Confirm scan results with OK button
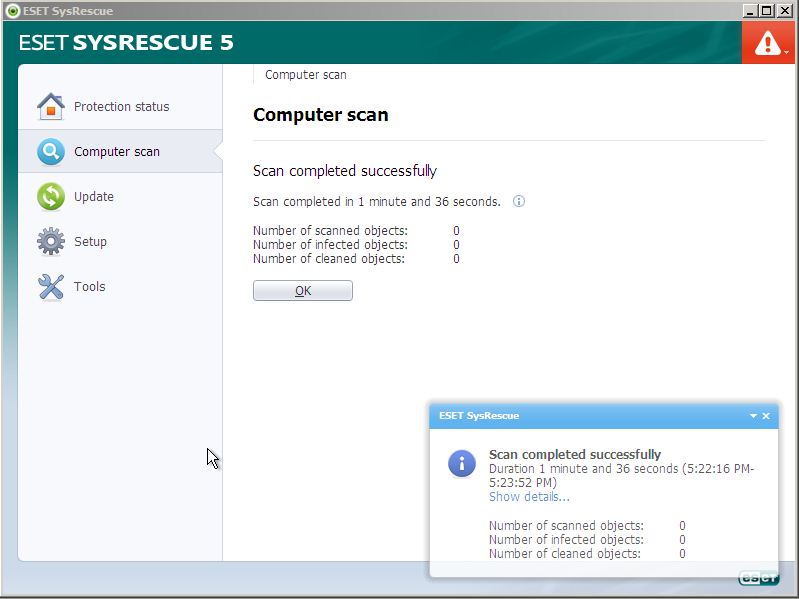Viewport: 799px width, 599px height. (x=303, y=290)
